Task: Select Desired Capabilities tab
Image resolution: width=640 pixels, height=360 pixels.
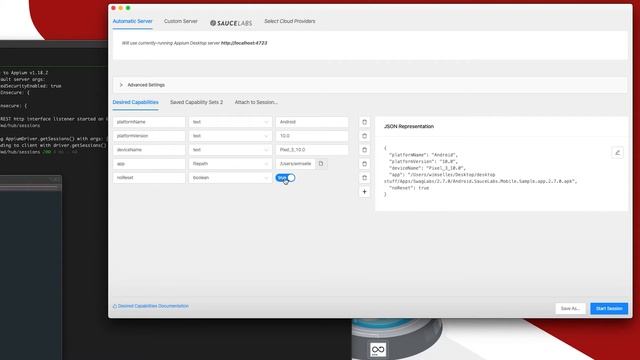Action: [136, 102]
